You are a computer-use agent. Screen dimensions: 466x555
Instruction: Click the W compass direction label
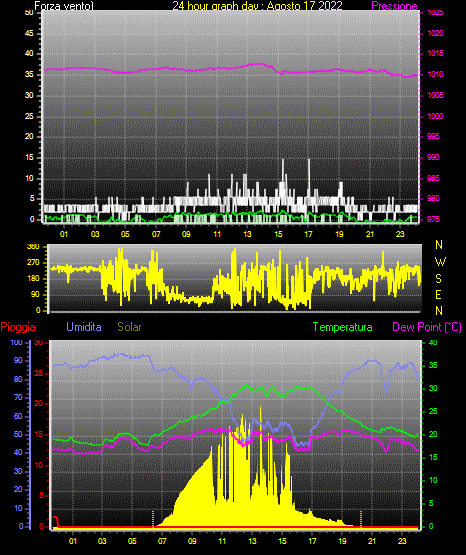point(440,262)
